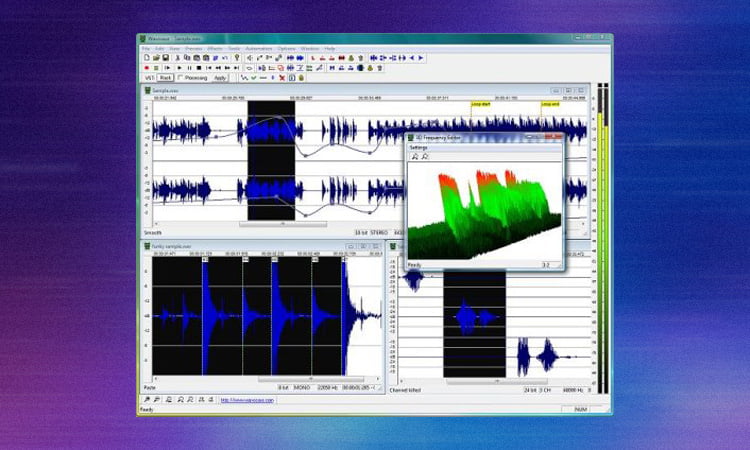Click the Pause button in transport toolbar

(189, 68)
